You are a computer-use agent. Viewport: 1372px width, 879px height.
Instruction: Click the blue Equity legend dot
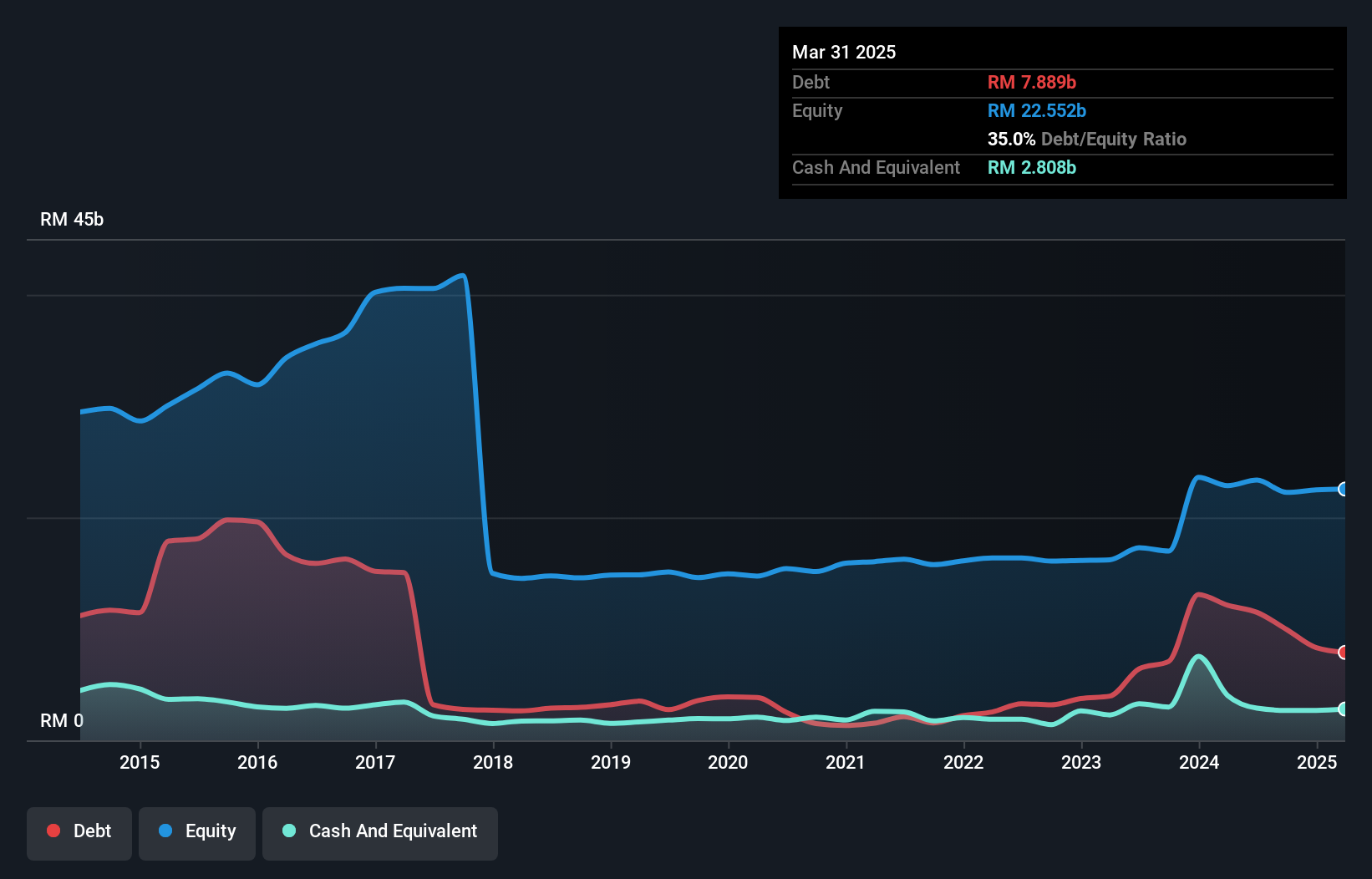click(165, 831)
